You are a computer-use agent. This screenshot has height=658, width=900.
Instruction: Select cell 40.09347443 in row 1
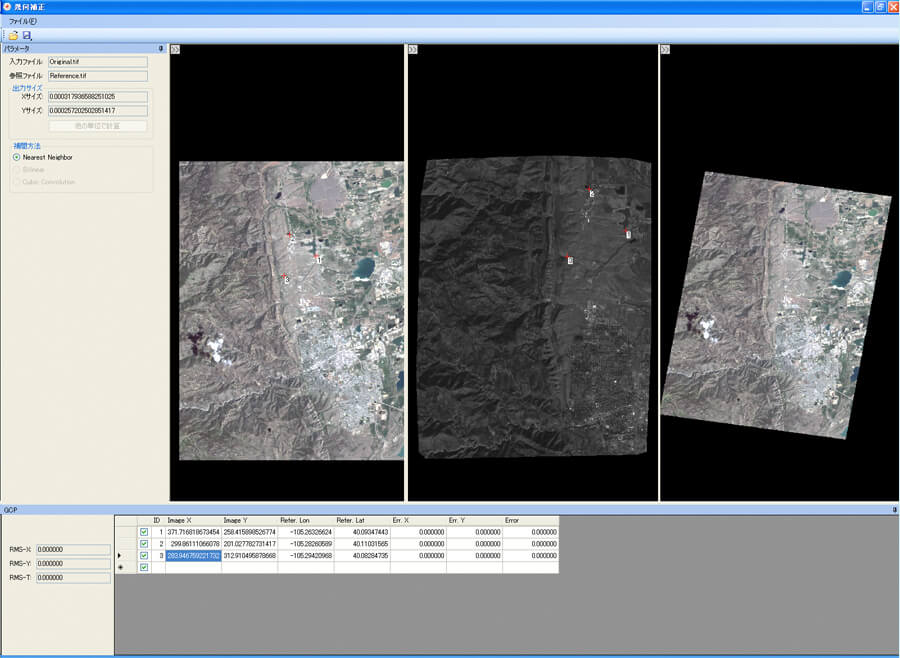(x=362, y=532)
